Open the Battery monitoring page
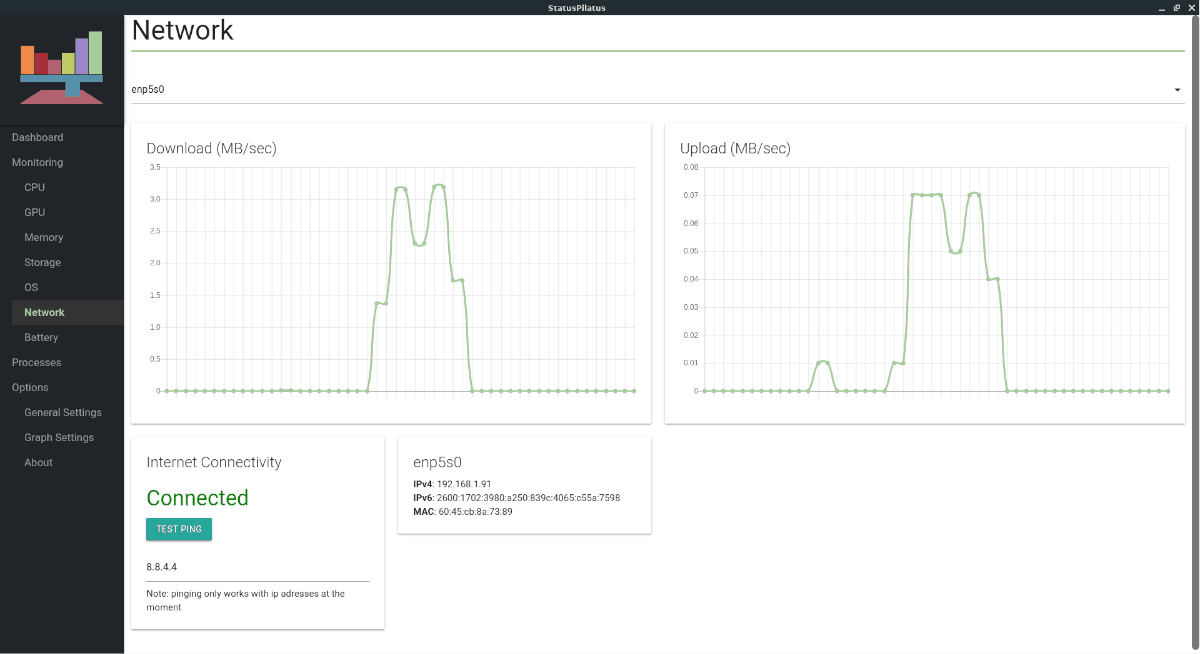1200x654 pixels. 42,337
